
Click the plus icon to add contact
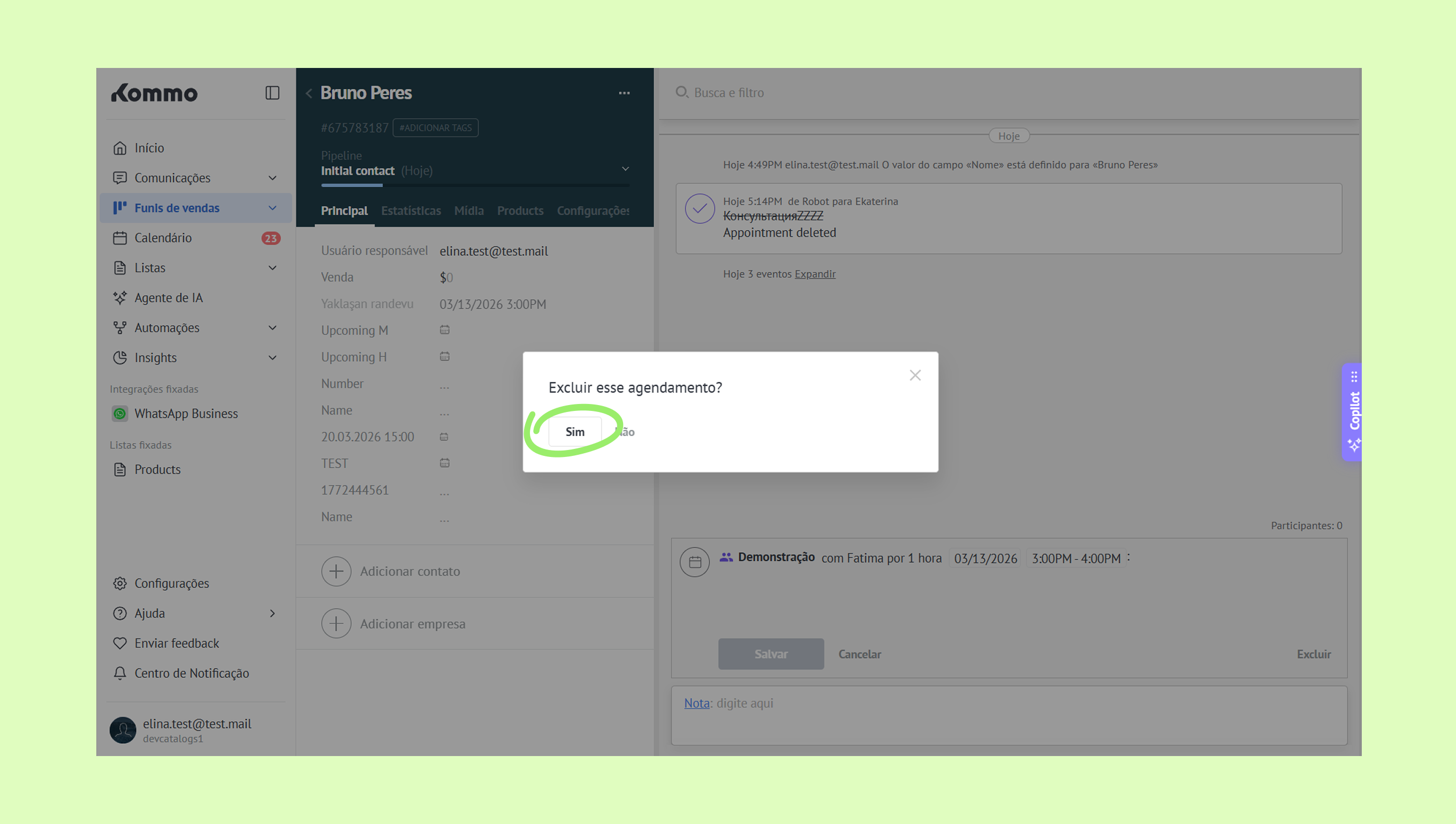pyautogui.click(x=336, y=571)
